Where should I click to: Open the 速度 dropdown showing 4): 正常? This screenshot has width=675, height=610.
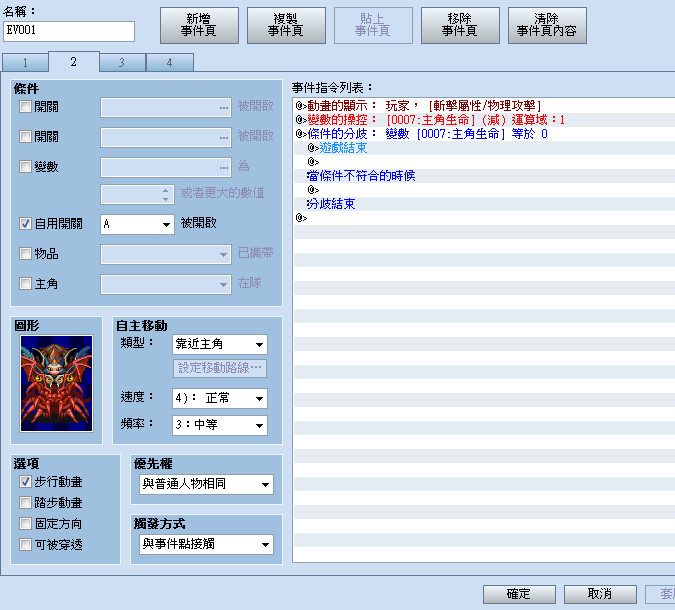(220, 398)
